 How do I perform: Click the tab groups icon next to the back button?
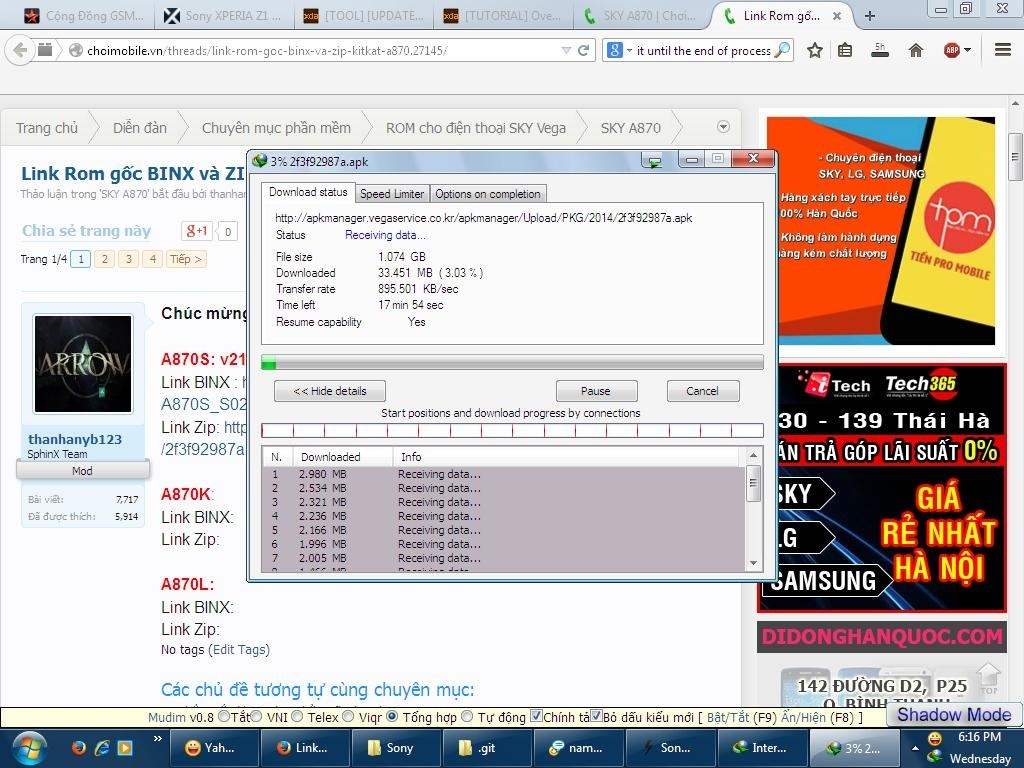click(44, 50)
